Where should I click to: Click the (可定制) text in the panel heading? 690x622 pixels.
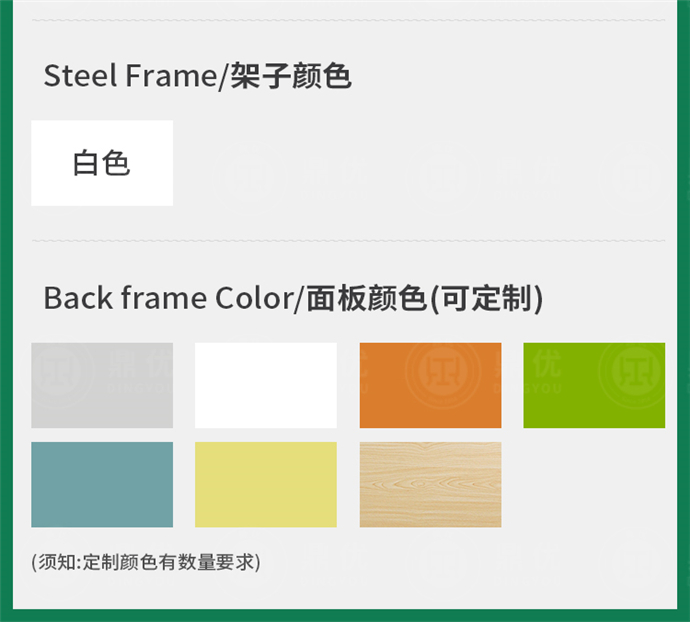pyautogui.click(x=486, y=298)
